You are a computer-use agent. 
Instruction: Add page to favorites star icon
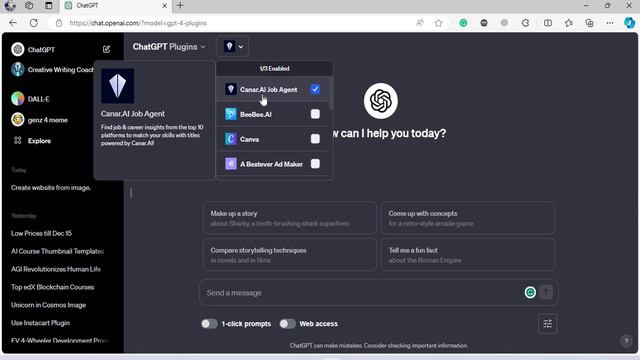[x=438, y=23]
